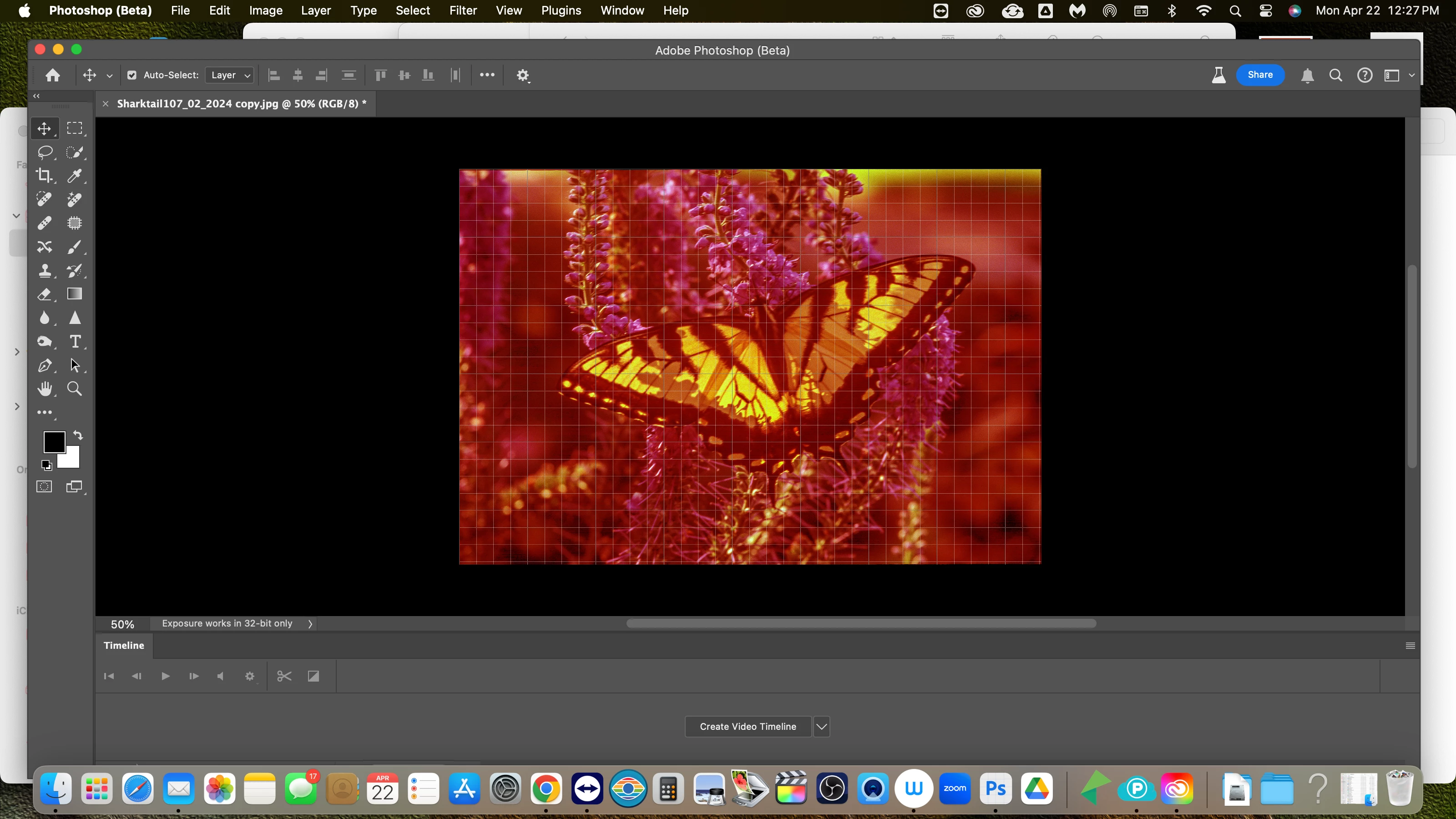
Task: Open the Filter menu
Action: click(x=462, y=10)
